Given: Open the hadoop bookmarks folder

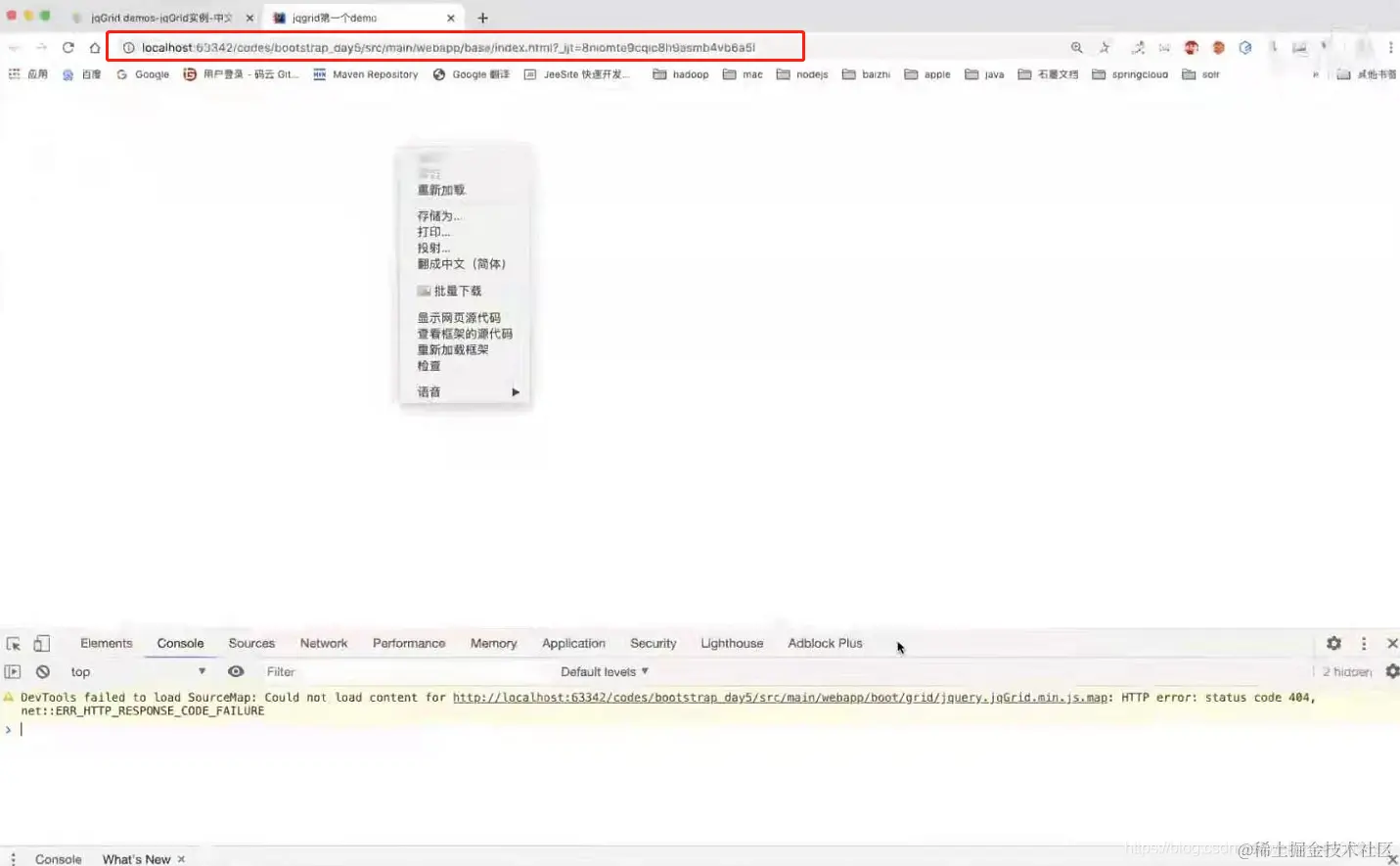Looking at the screenshot, I should coord(680,74).
